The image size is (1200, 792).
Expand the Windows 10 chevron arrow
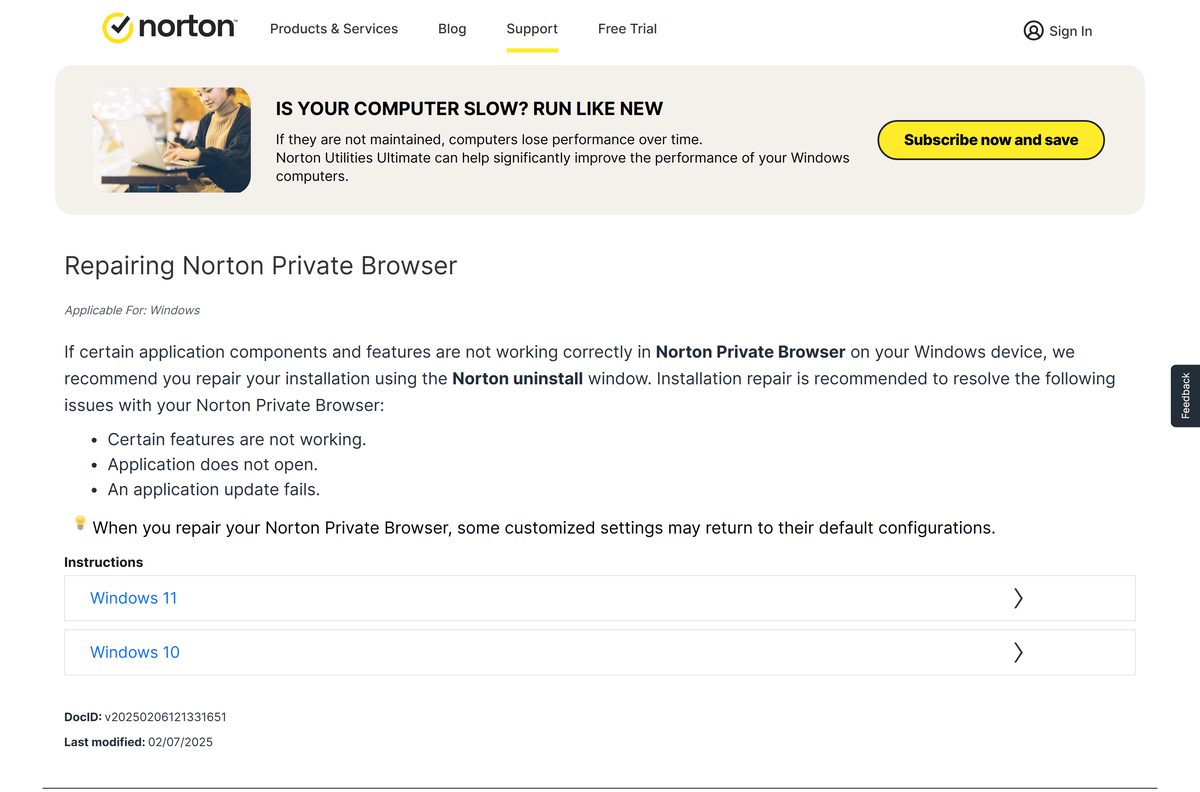pyautogui.click(x=1018, y=652)
